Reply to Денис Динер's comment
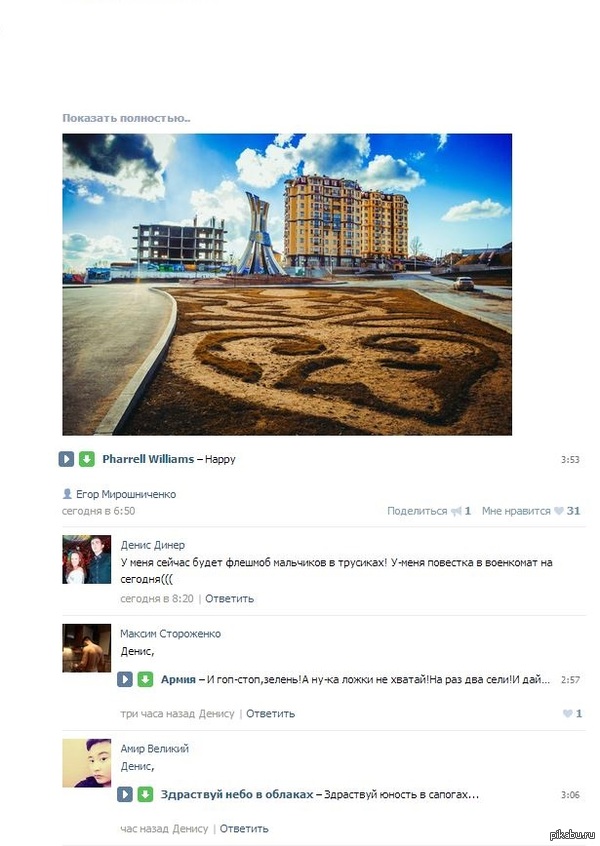 229,598
